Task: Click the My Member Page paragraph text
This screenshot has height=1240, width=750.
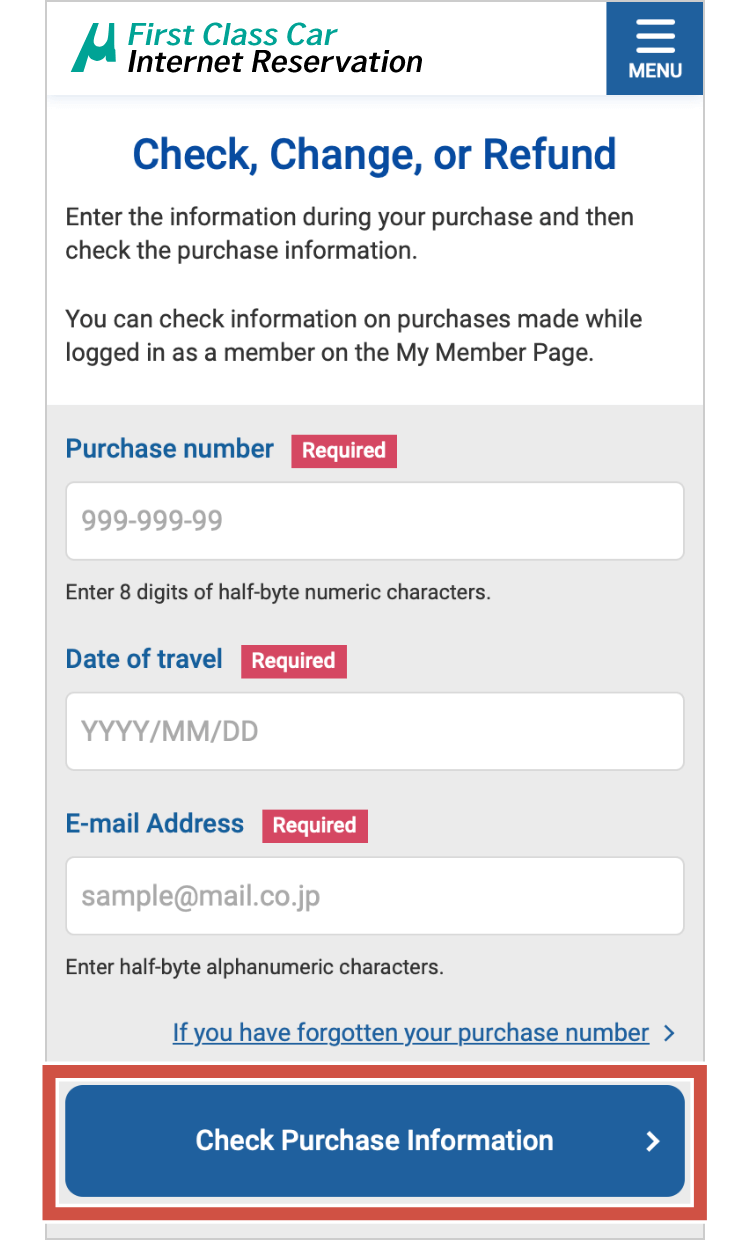Action: click(354, 337)
